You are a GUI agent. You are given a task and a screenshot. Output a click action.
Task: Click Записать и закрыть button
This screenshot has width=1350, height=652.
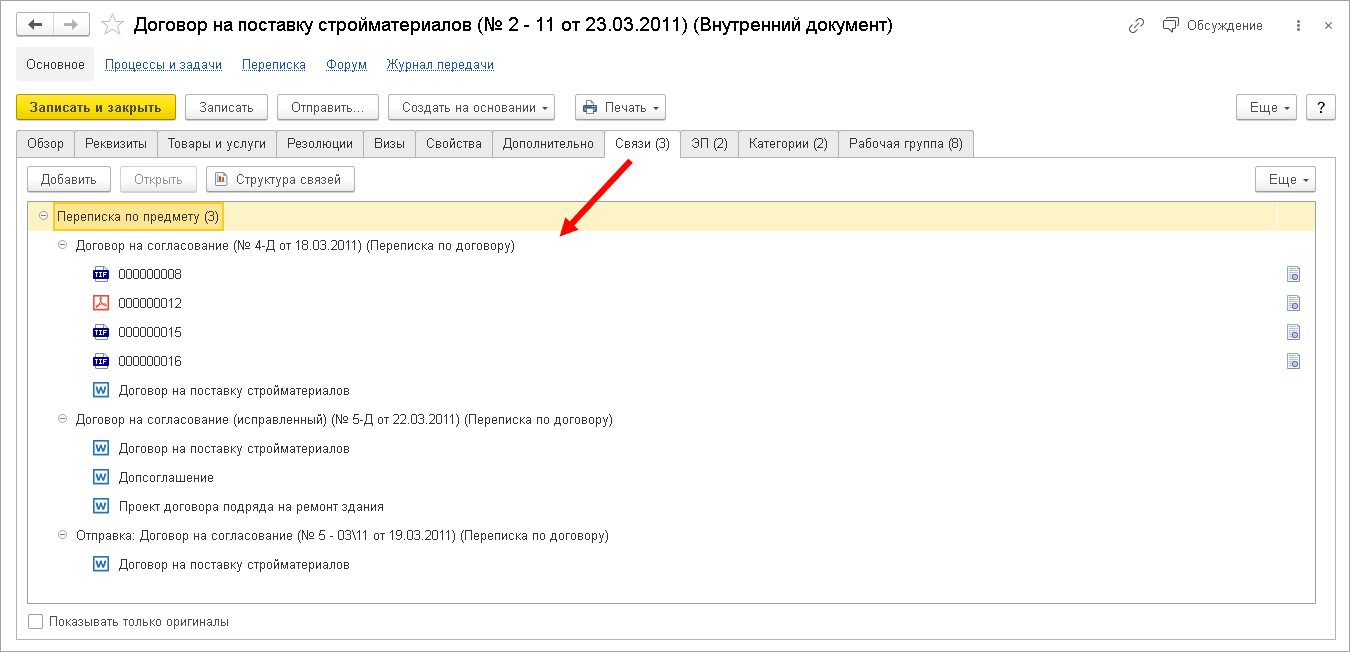(95, 107)
